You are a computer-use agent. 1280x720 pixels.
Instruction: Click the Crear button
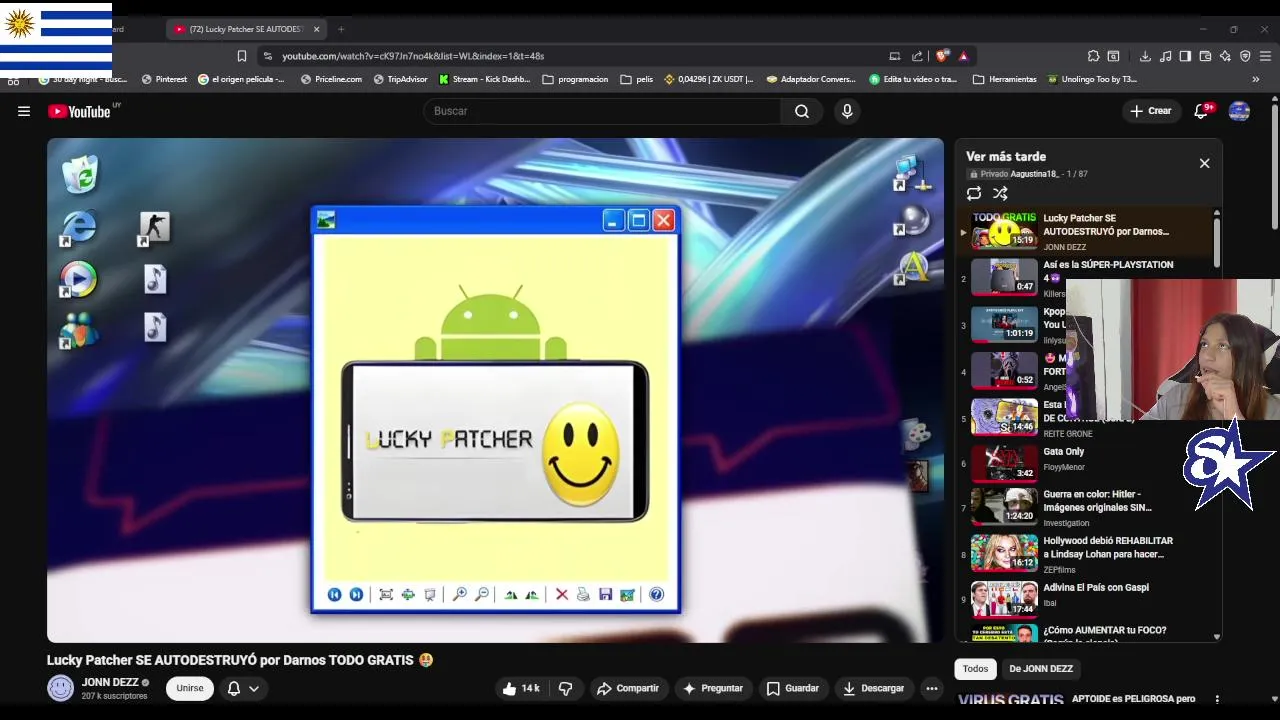click(x=1150, y=111)
